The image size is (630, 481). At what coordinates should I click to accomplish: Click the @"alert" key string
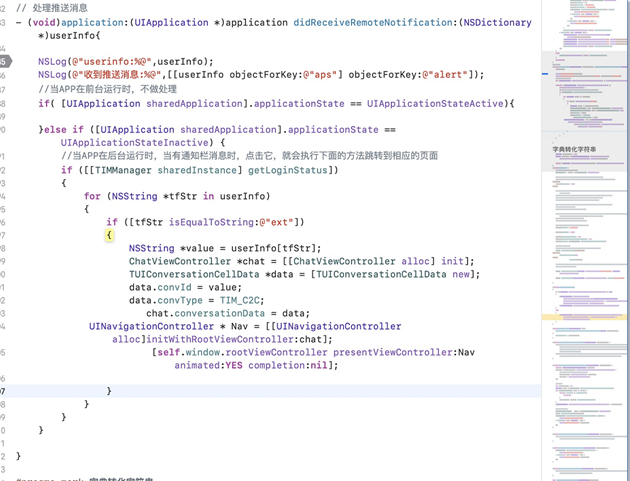(445, 75)
